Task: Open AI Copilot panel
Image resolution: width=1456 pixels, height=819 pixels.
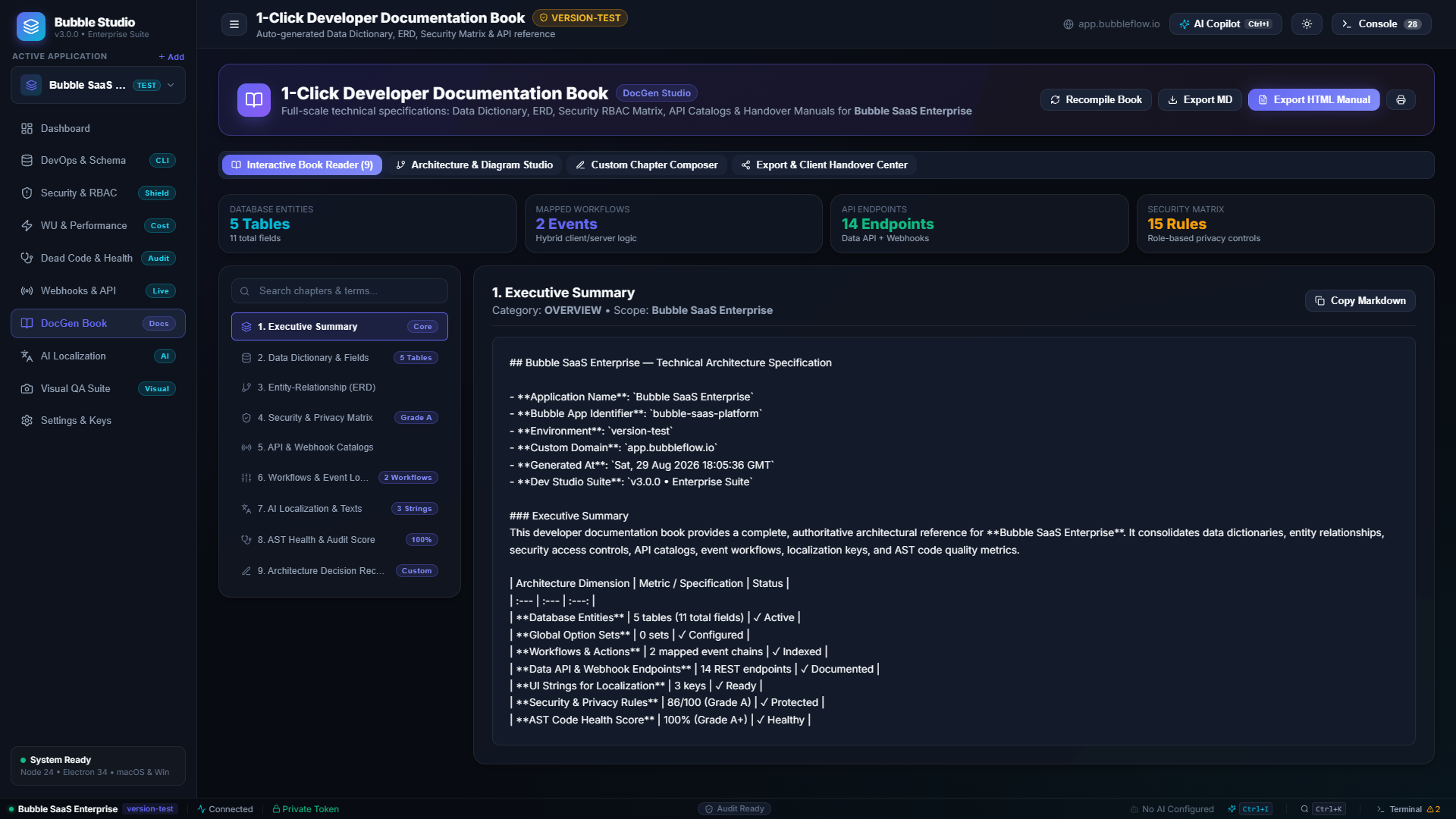Action: pyautogui.click(x=1225, y=24)
